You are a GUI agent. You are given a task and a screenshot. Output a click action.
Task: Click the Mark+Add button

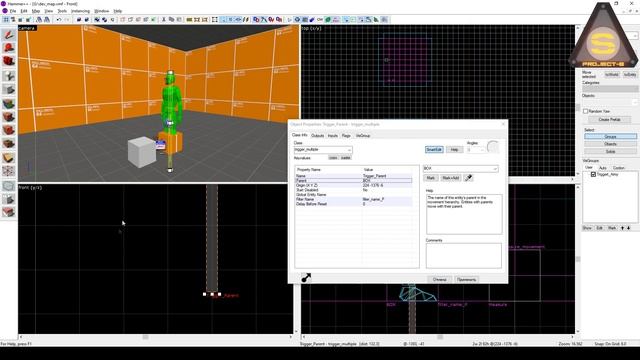451,178
